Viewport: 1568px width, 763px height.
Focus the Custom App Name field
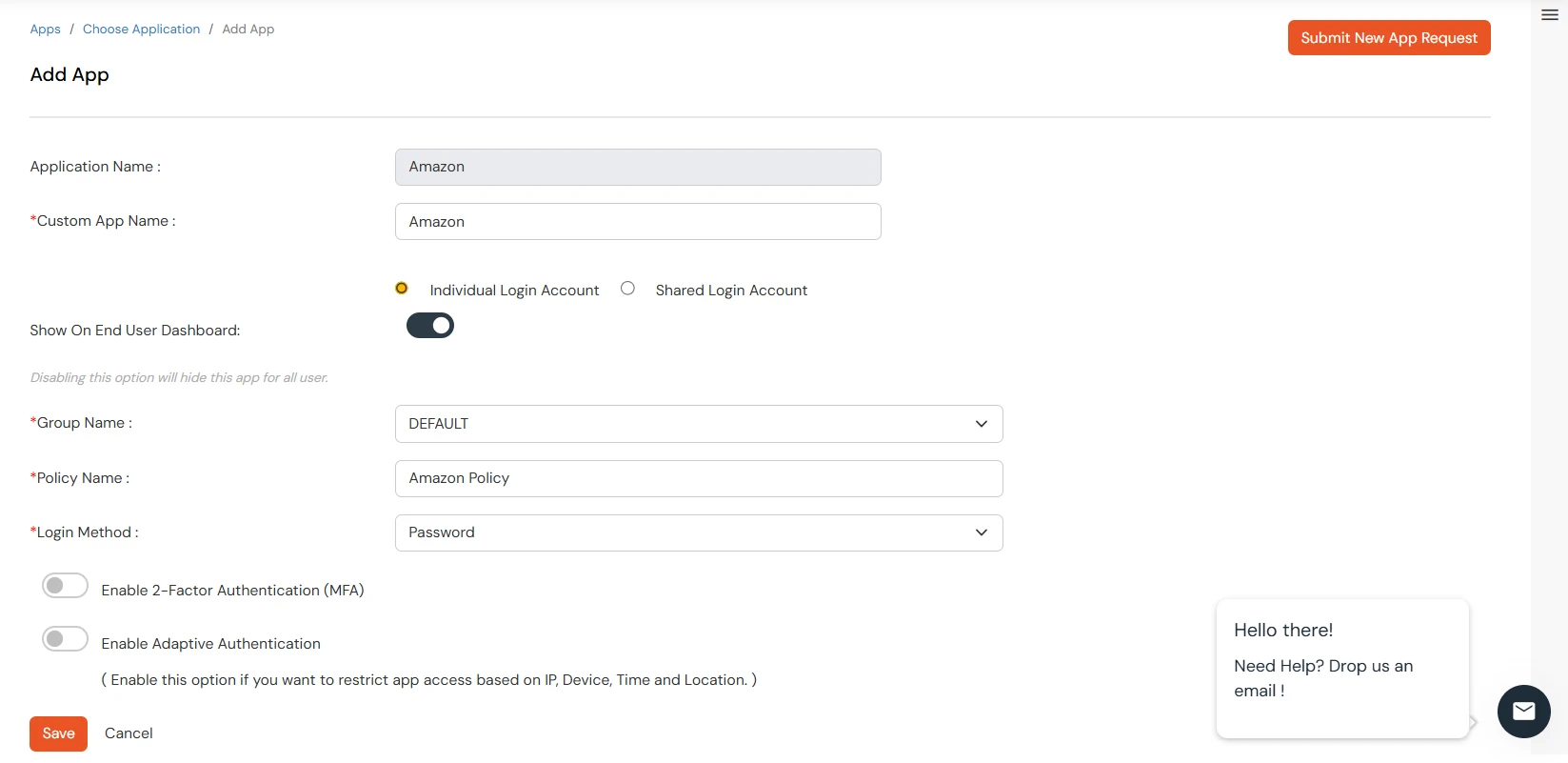coord(638,222)
